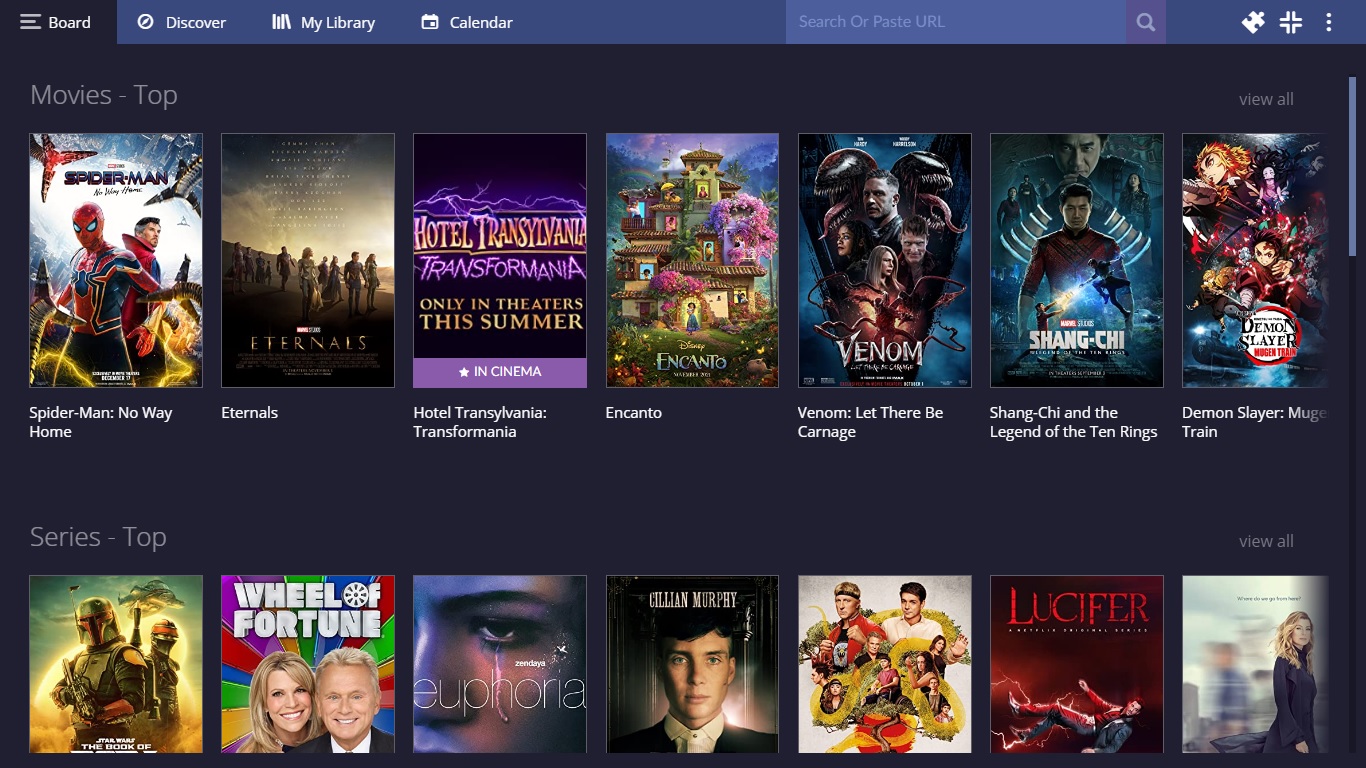Click the magnifier icon to search
Viewport: 1366px width, 768px height.
(x=1145, y=21)
